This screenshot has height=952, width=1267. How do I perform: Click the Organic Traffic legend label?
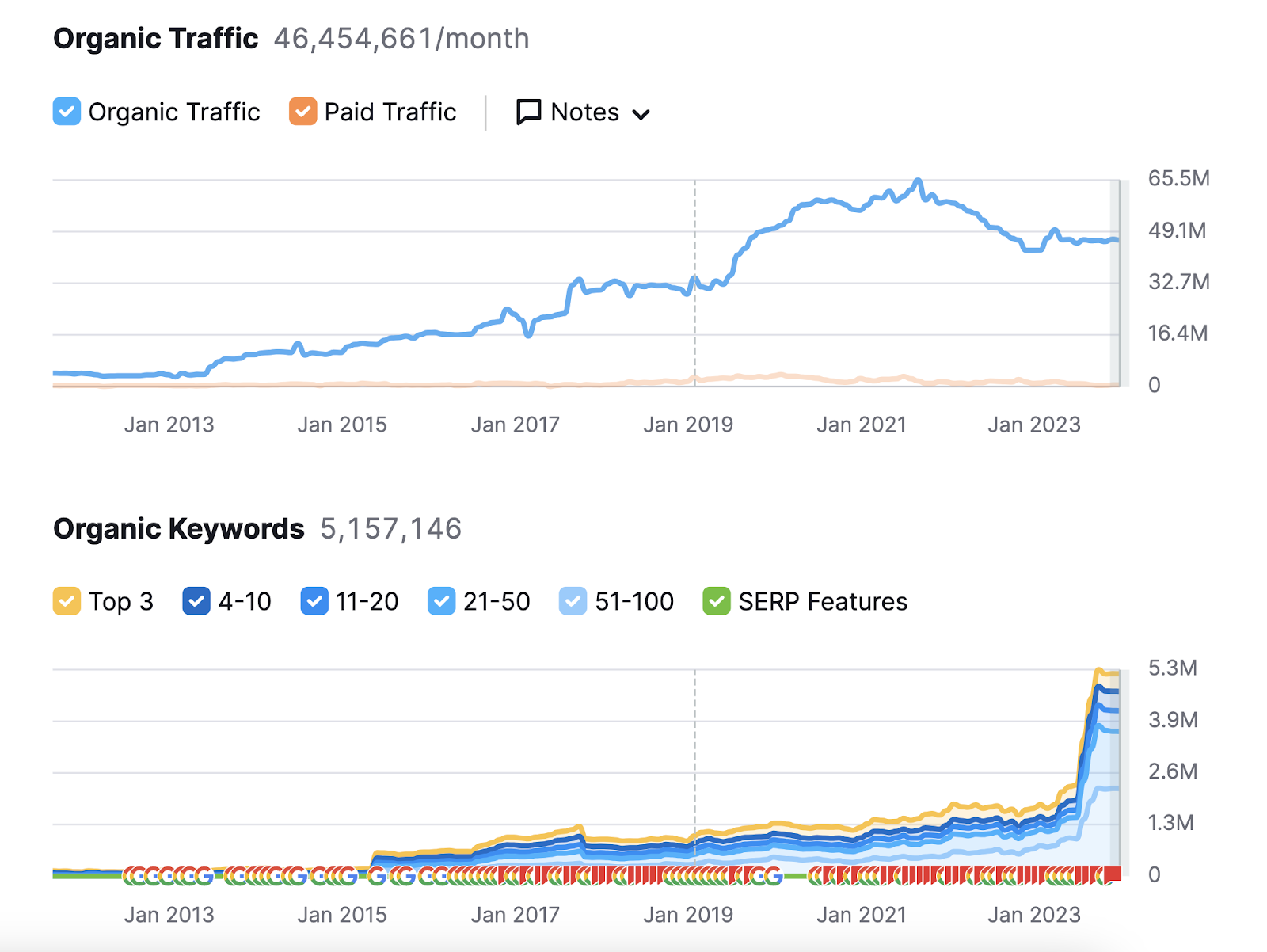click(x=174, y=112)
